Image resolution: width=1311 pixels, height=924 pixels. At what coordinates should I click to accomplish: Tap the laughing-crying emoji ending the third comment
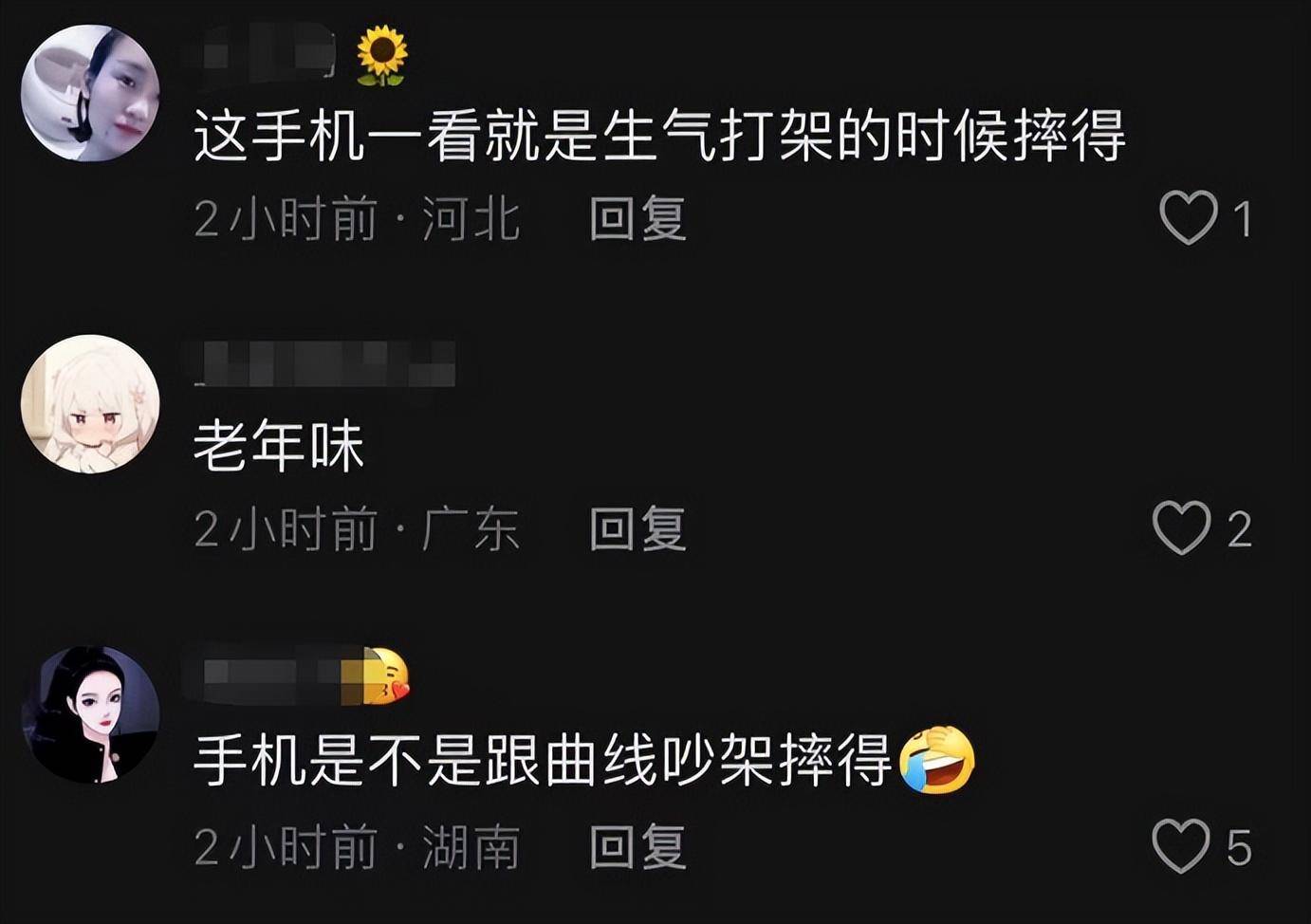point(937,761)
